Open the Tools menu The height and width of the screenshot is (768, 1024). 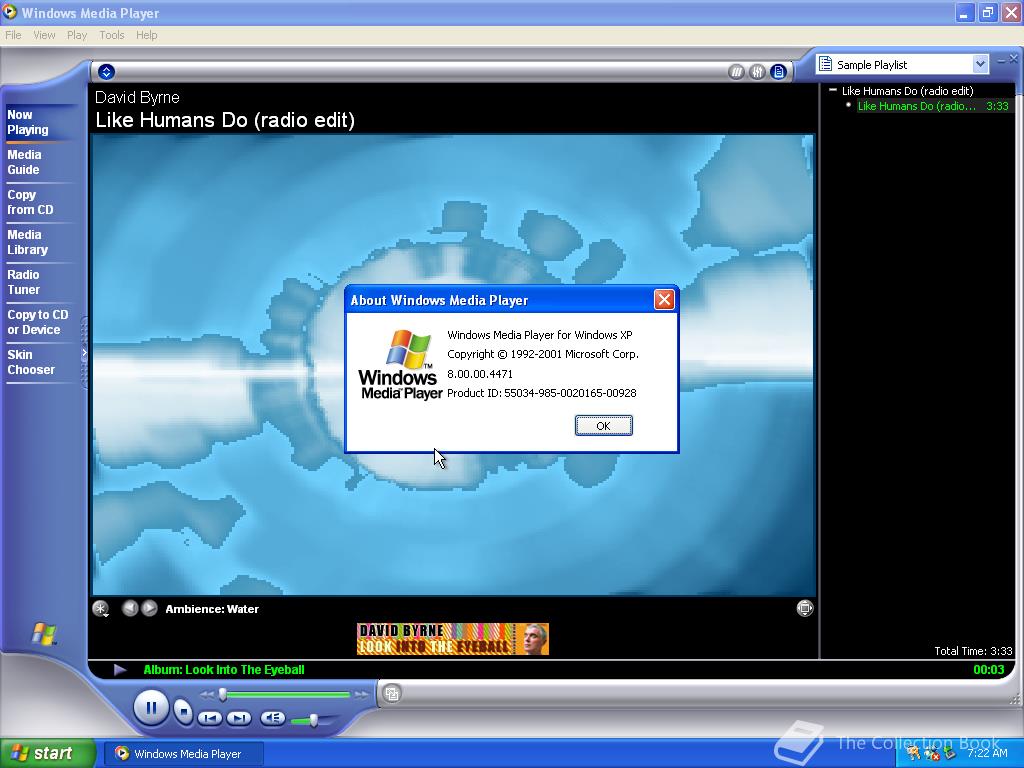coord(112,35)
